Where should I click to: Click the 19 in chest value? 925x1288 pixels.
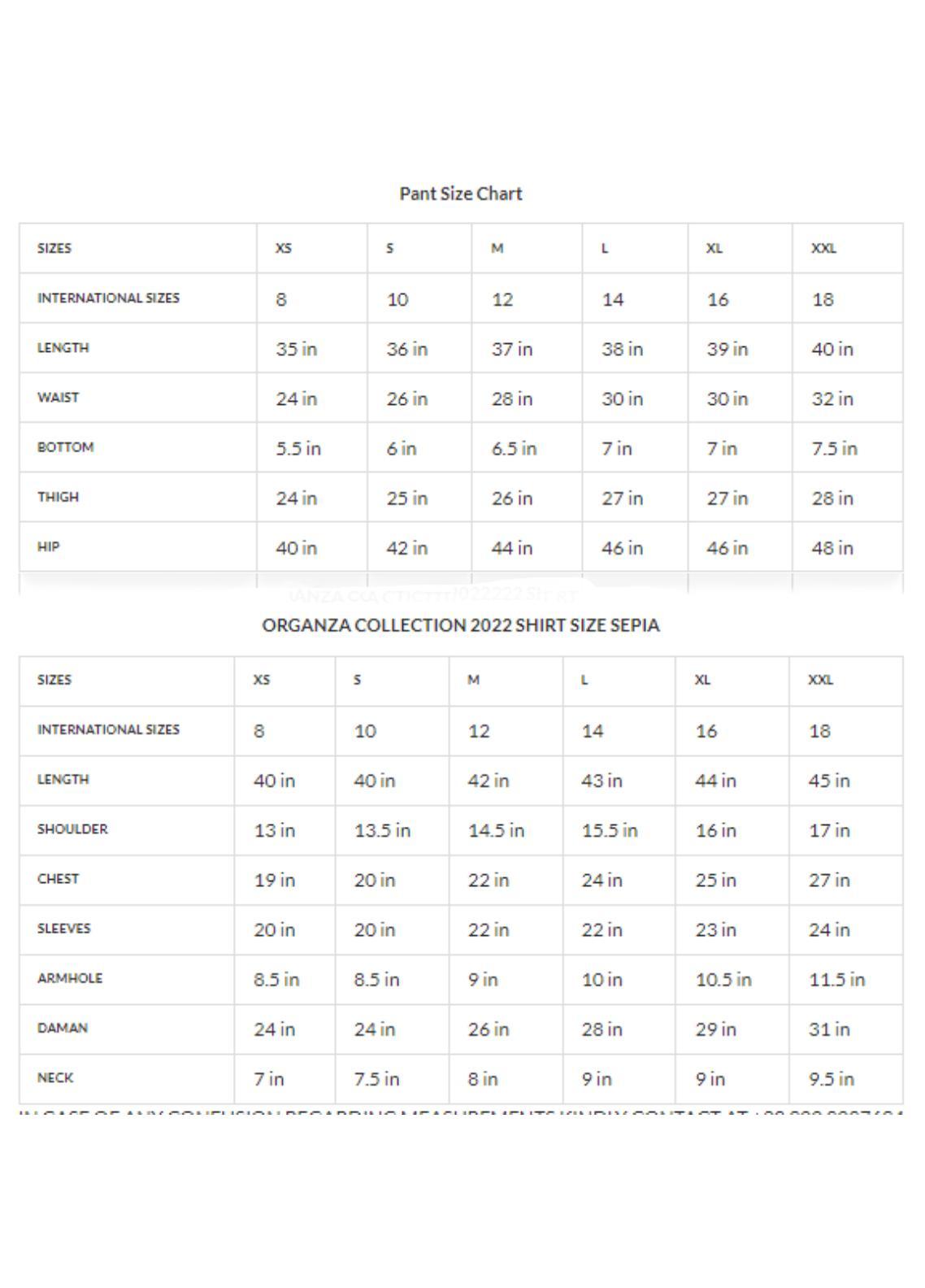[x=274, y=881]
